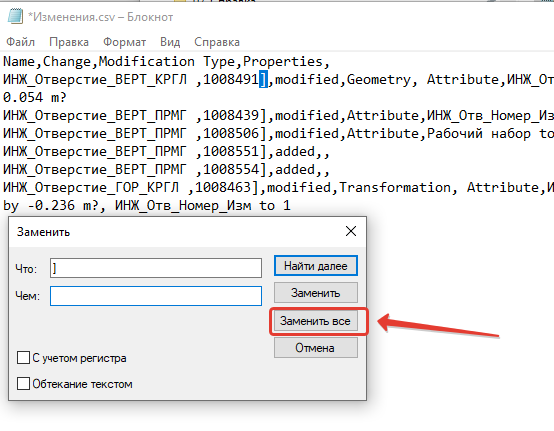Open the Справка menu
554x431 pixels.
(217, 42)
